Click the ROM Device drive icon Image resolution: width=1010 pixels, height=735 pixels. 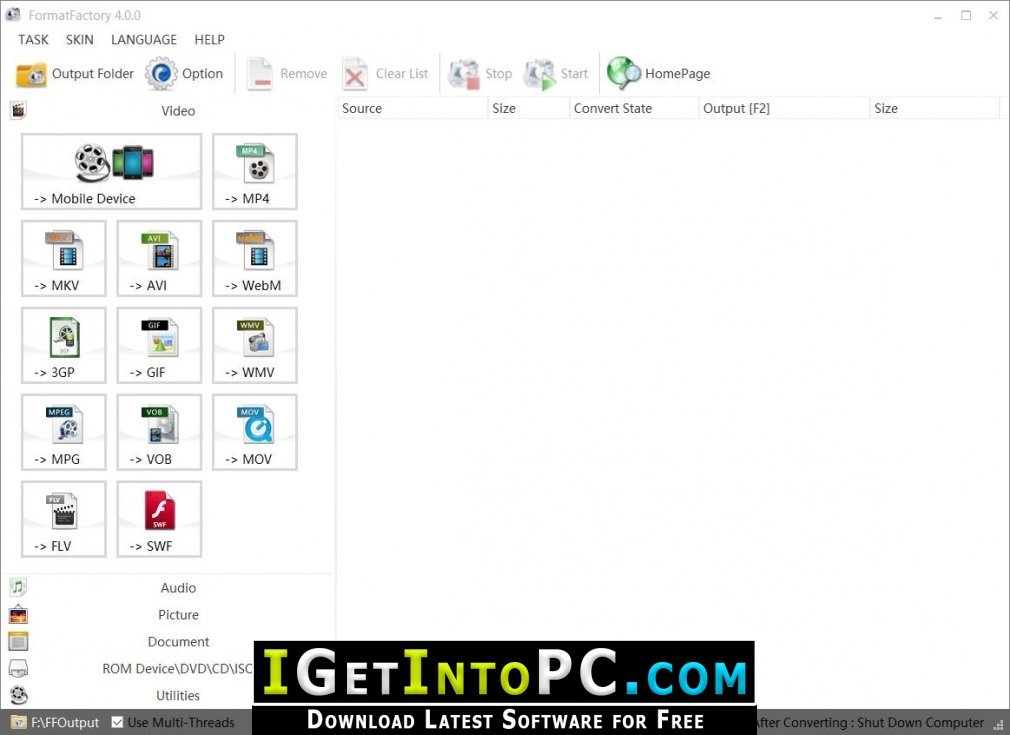coord(18,669)
